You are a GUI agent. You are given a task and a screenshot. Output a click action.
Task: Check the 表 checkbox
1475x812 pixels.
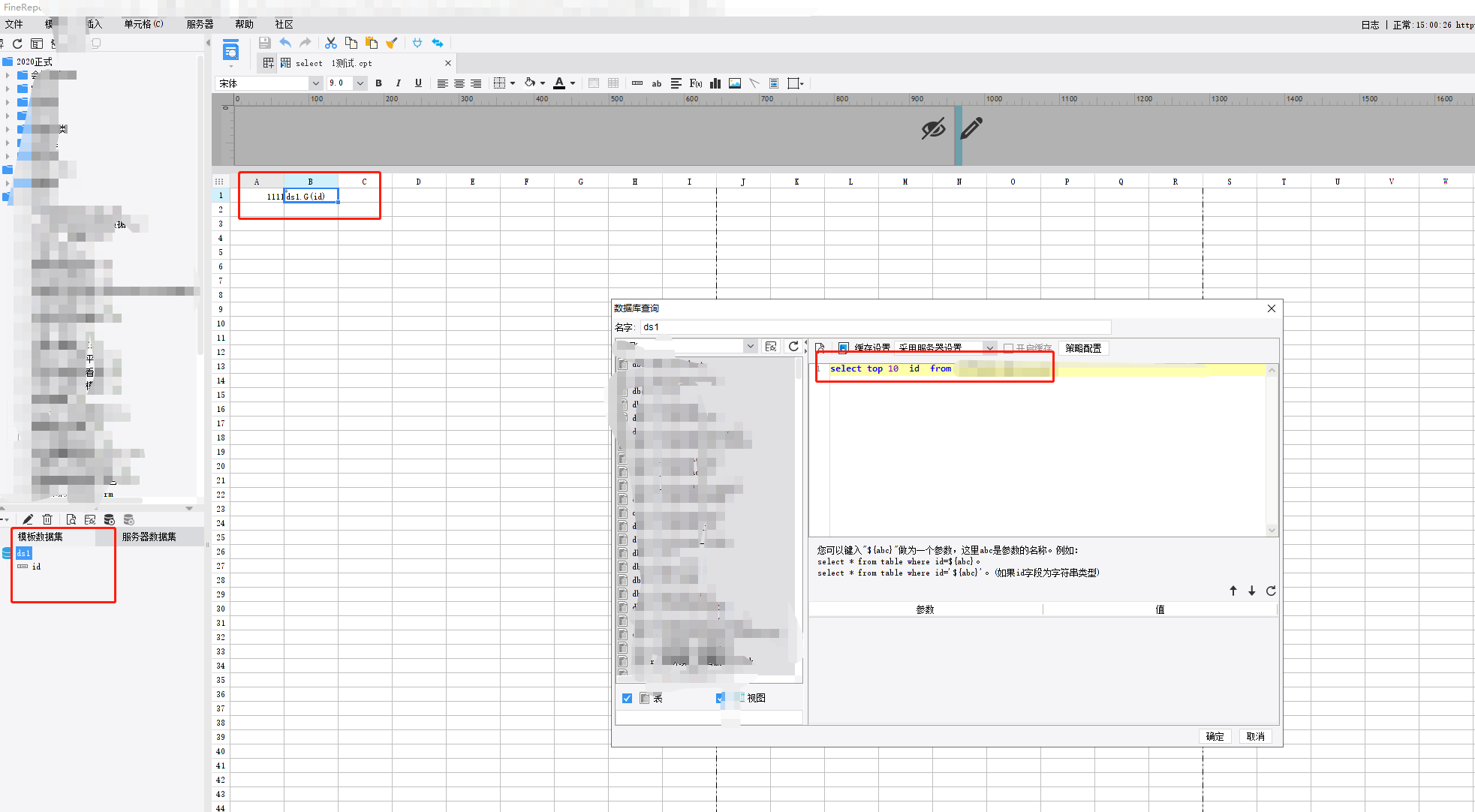coord(627,698)
